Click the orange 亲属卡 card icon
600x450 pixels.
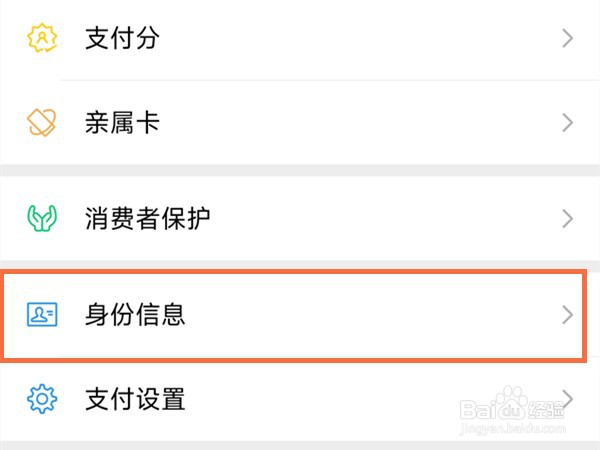point(42,124)
